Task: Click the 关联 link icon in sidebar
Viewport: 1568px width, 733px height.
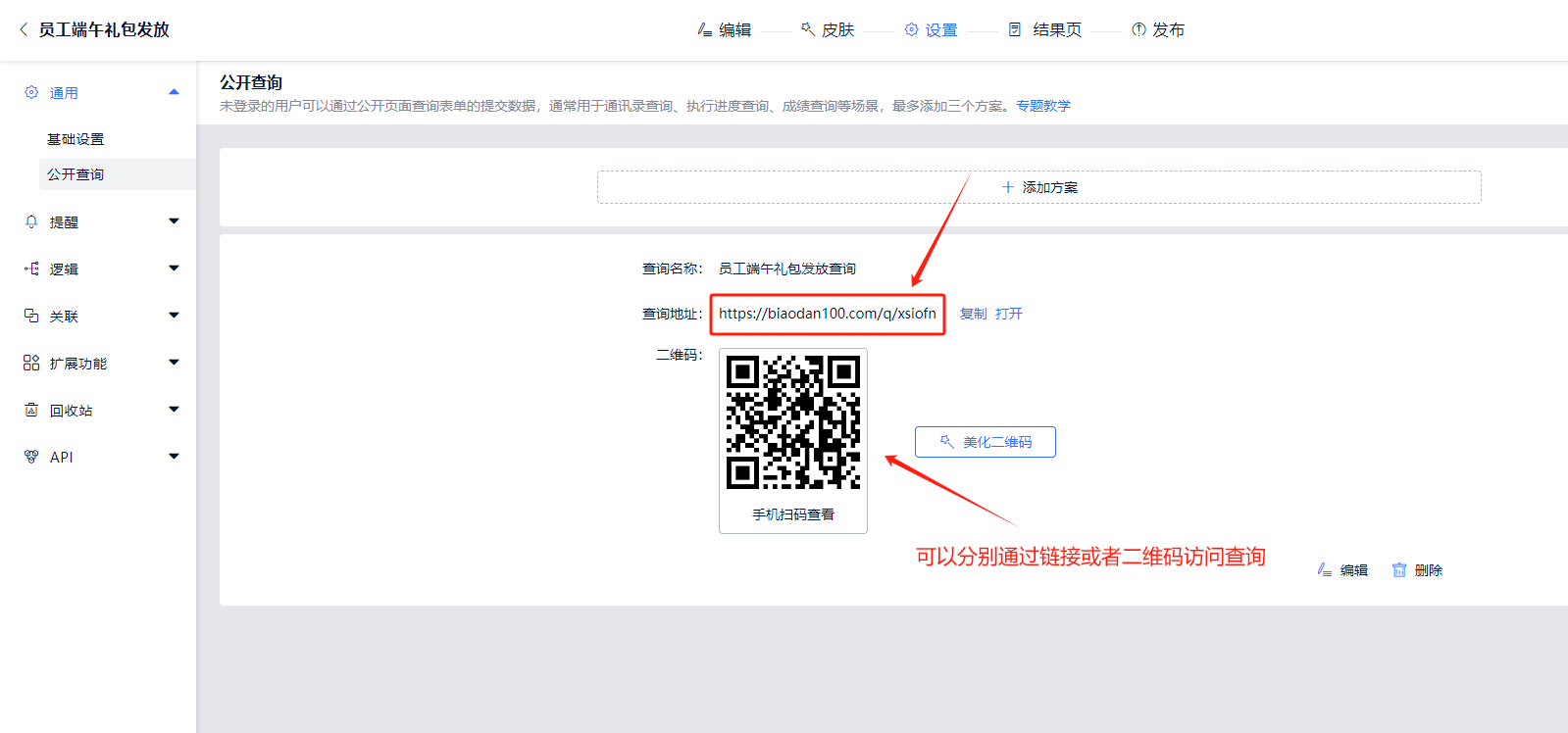Action: (31, 316)
